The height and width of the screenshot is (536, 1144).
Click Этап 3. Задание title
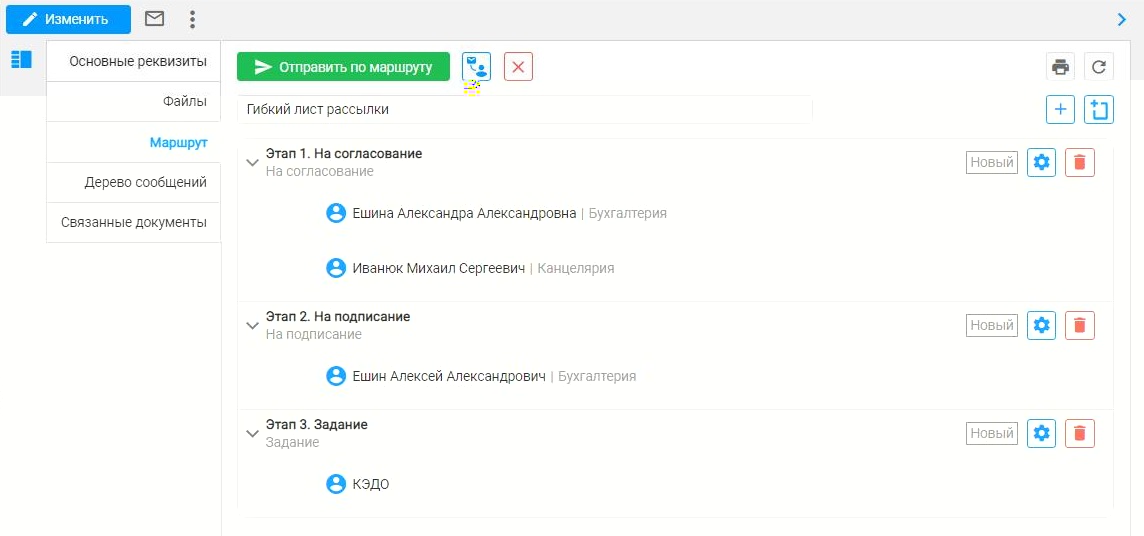point(317,424)
